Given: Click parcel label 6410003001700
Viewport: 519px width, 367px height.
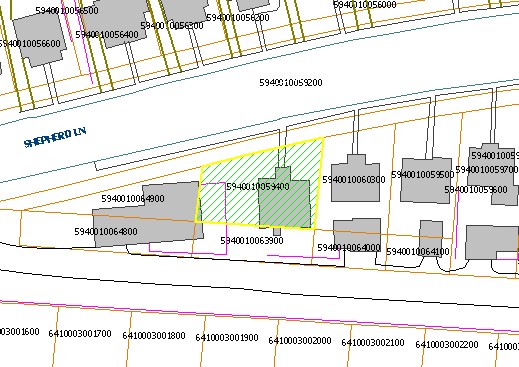Looking at the screenshot, I should [80, 334].
